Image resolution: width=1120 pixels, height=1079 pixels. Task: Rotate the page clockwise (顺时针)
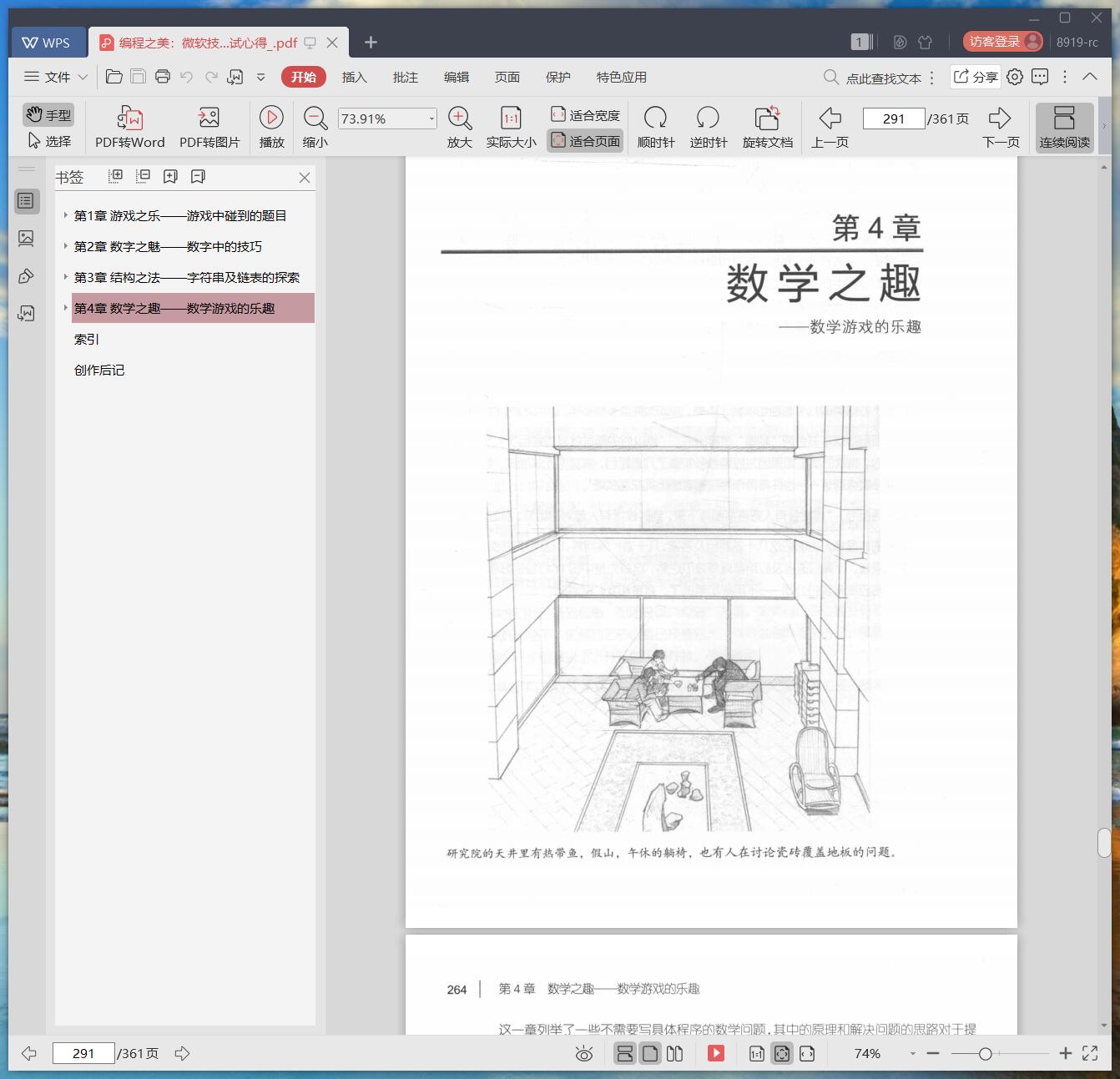tap(656, 127)
